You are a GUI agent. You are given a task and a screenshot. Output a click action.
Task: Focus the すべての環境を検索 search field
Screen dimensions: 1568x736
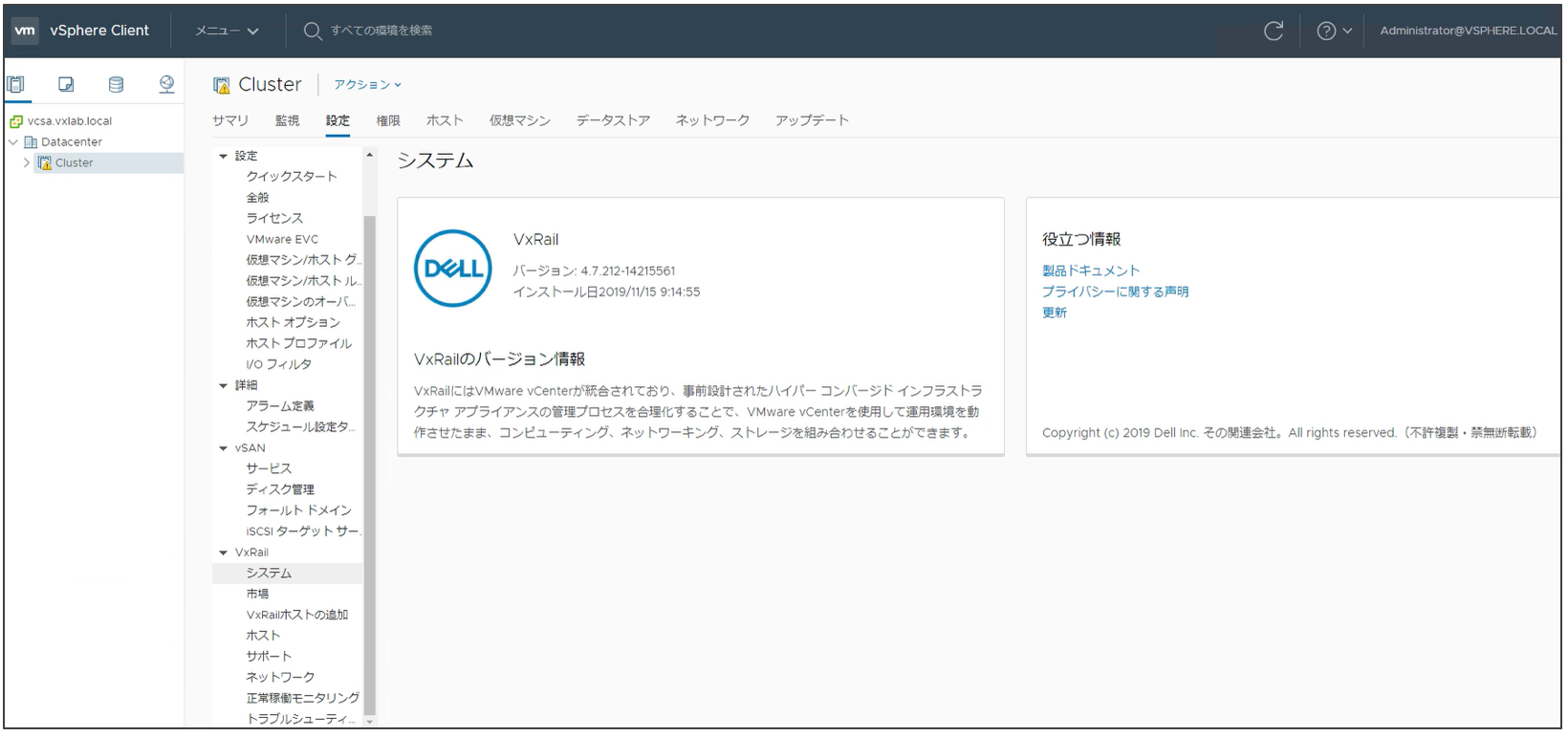tap(381, 31)
